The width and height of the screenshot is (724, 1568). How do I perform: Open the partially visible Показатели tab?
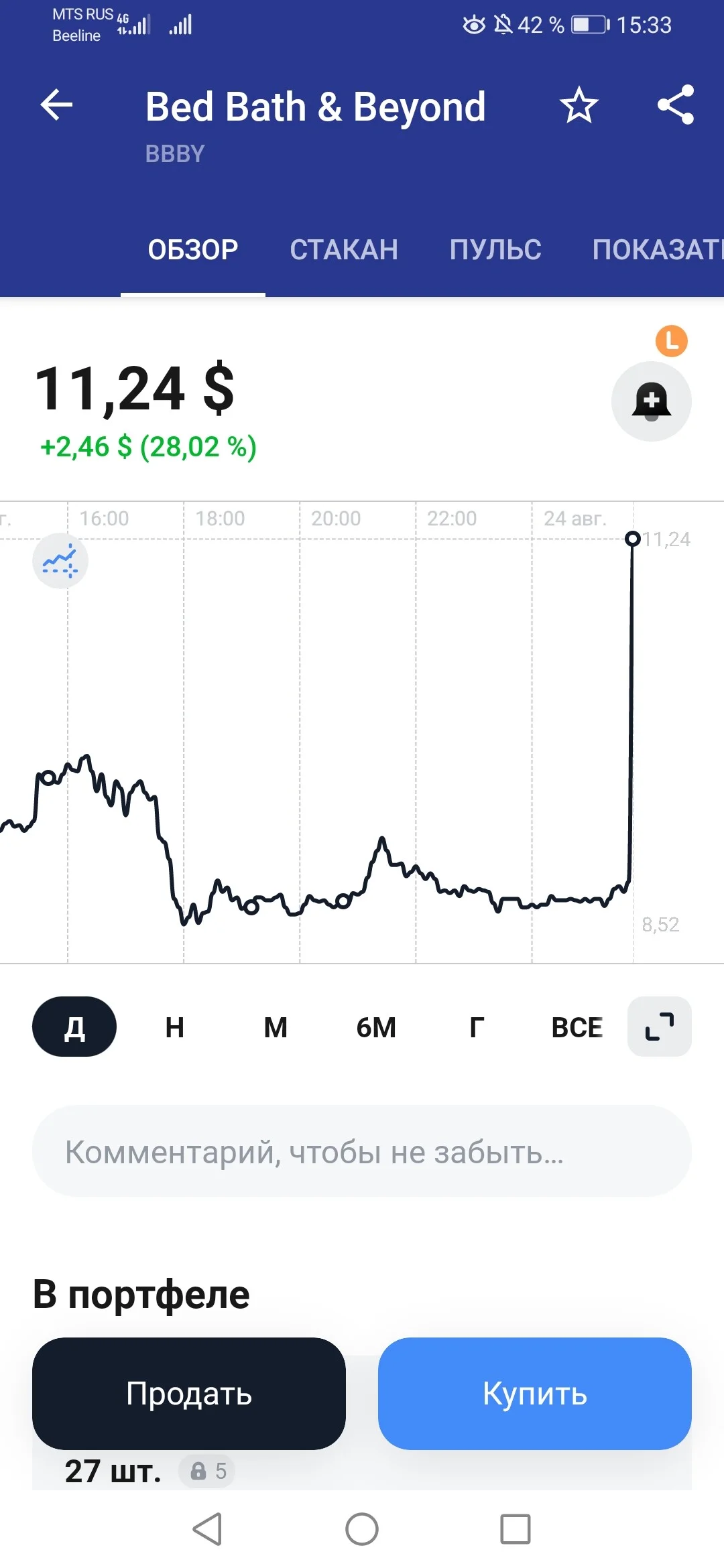(657, 250)
